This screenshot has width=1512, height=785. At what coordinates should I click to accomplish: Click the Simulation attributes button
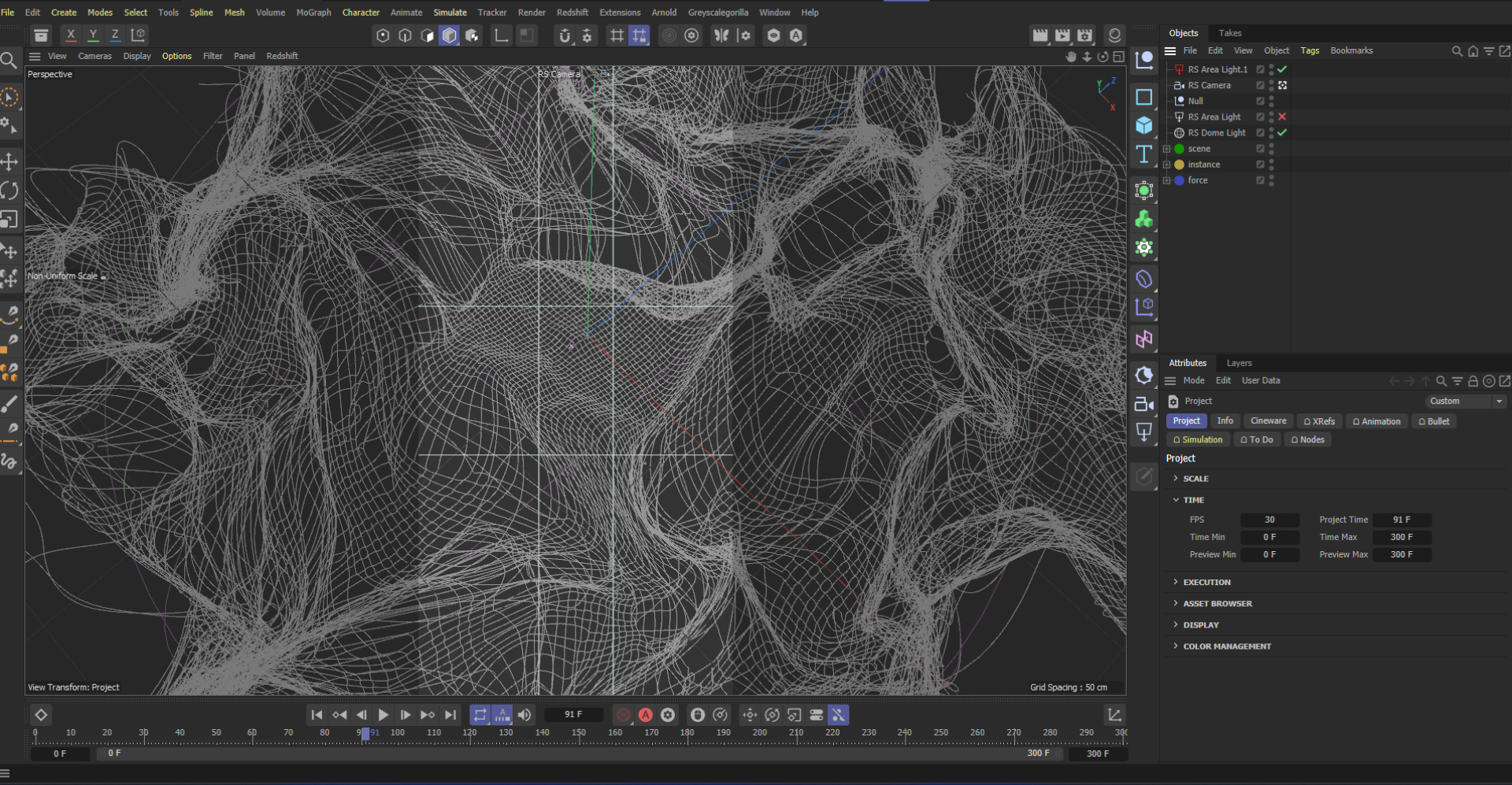coord(1198,440)
